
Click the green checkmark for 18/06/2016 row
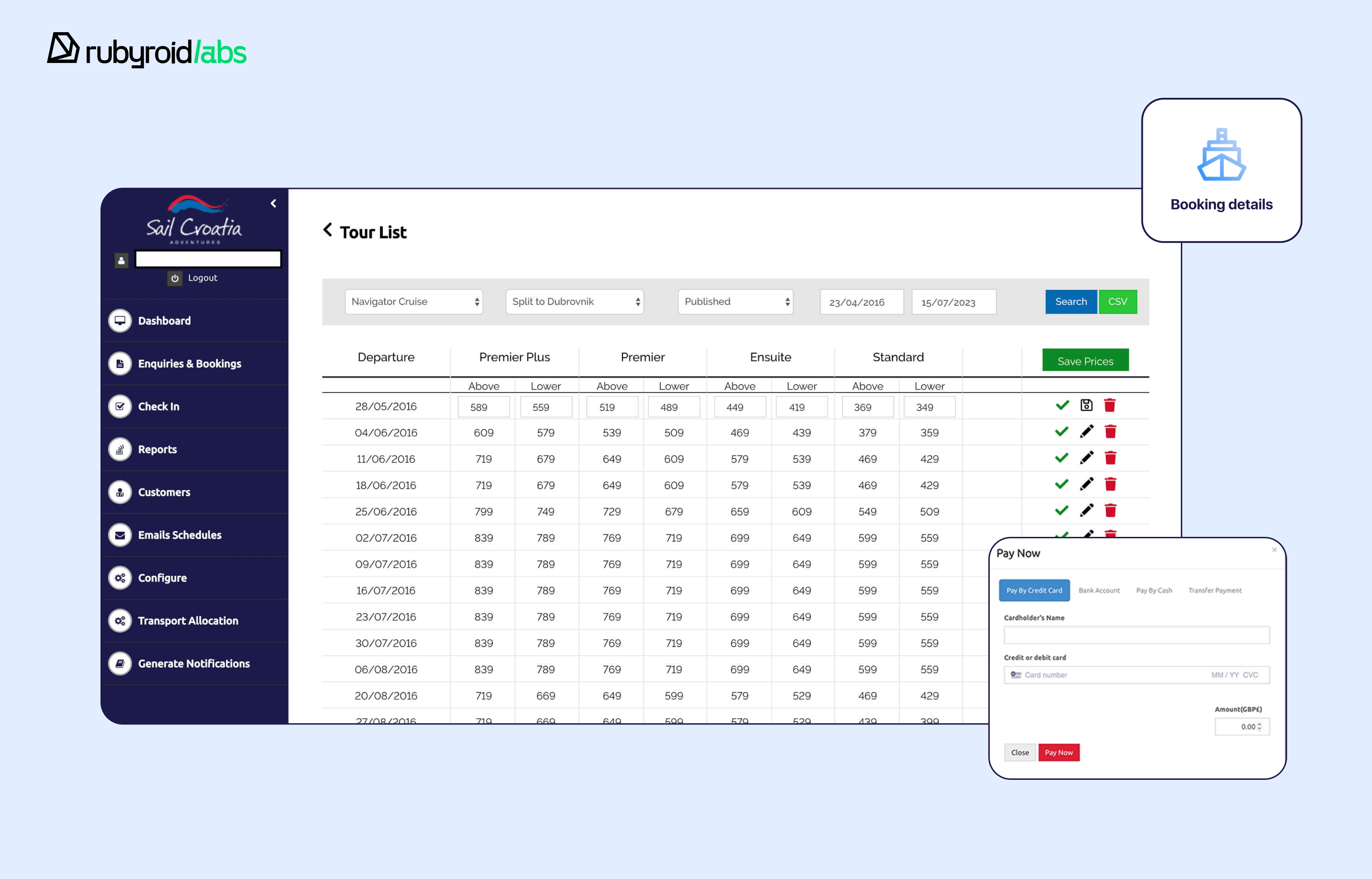coord(1062,484)
